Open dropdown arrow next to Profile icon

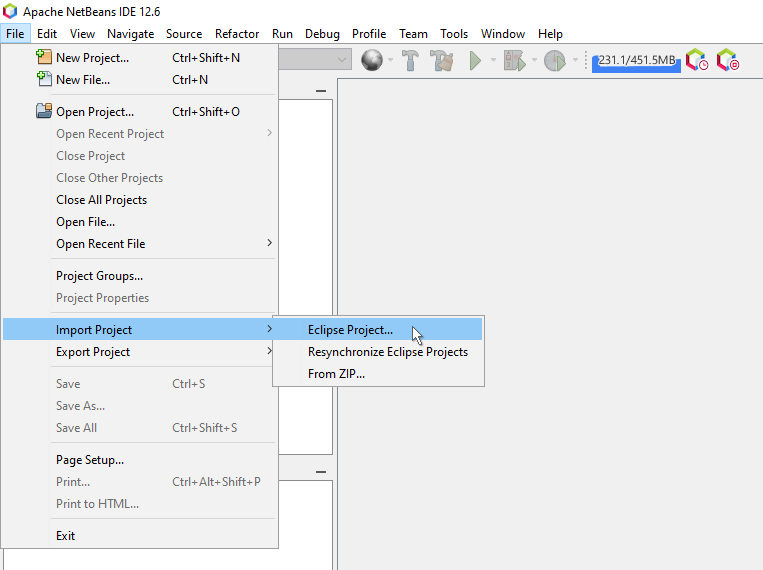575,60
